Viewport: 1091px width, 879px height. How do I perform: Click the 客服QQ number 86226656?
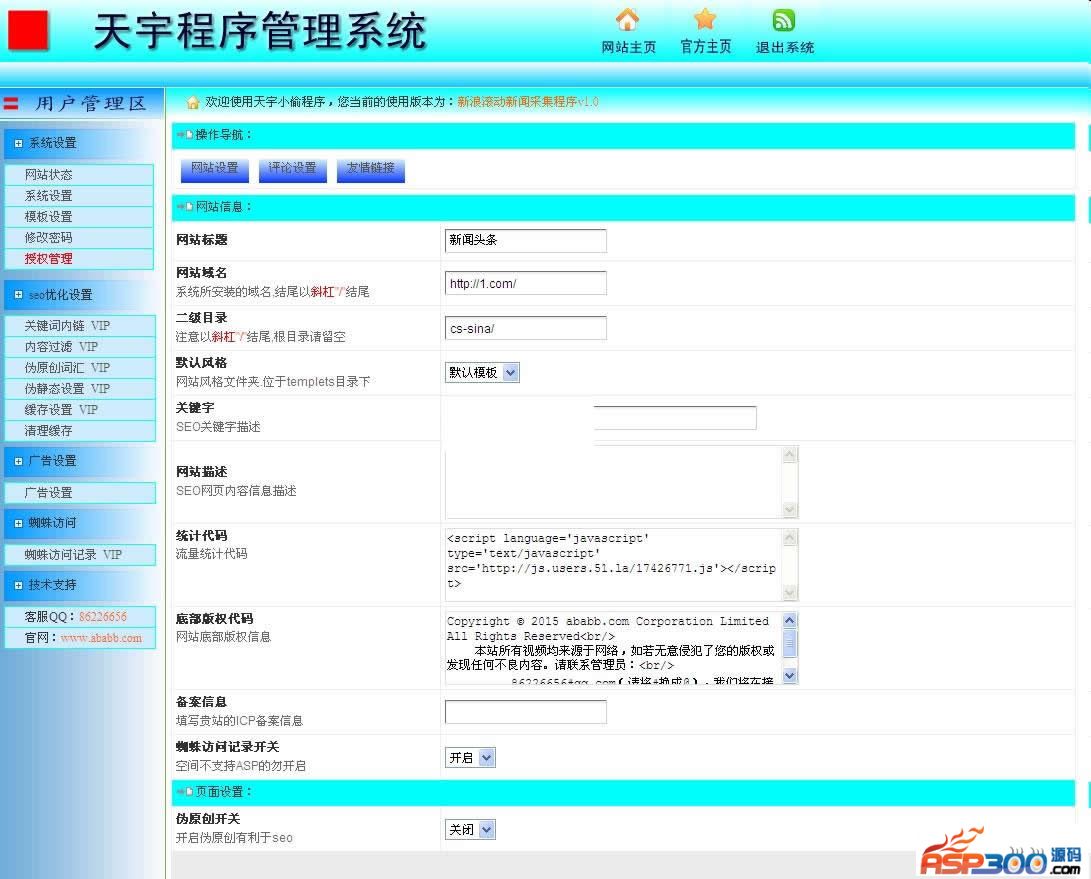click(x=103, y=617)
